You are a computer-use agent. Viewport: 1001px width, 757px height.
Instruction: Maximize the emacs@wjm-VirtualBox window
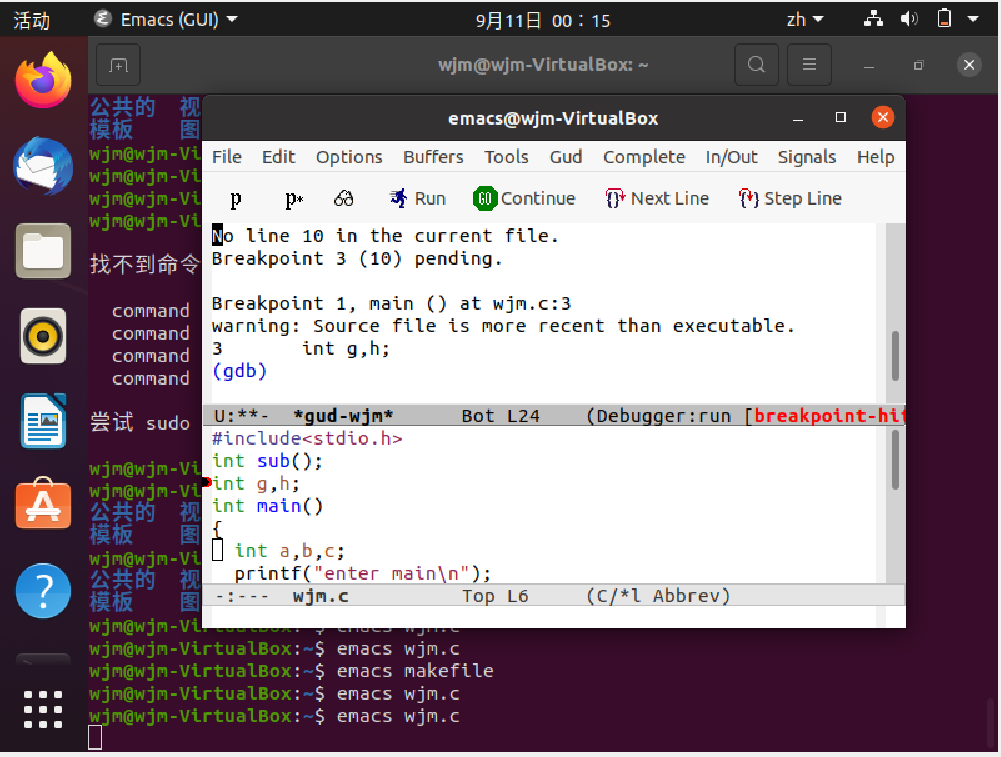point(841,117)
